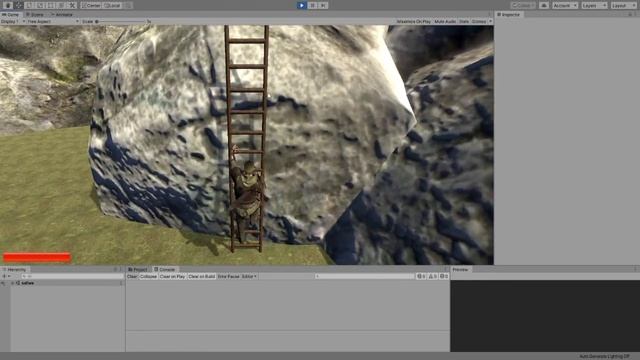The height and width of the screenshot is (360, 640).
Task: Select the custom editor tools icon
Action: point(72,5)
